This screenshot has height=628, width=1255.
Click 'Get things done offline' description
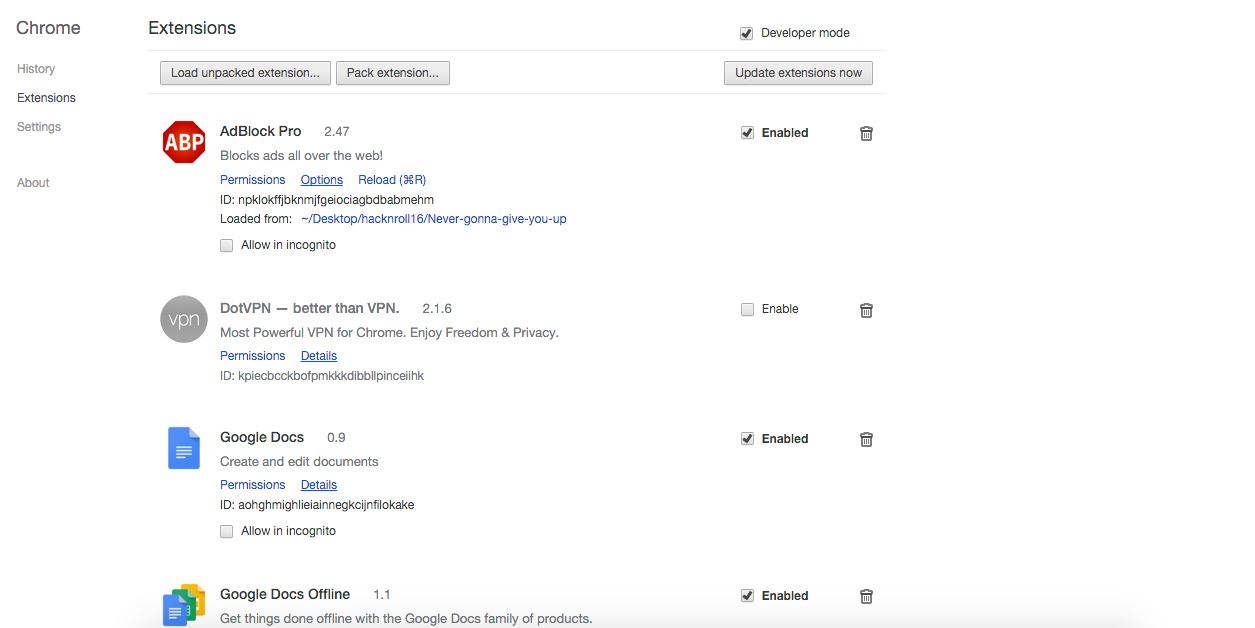406,619
